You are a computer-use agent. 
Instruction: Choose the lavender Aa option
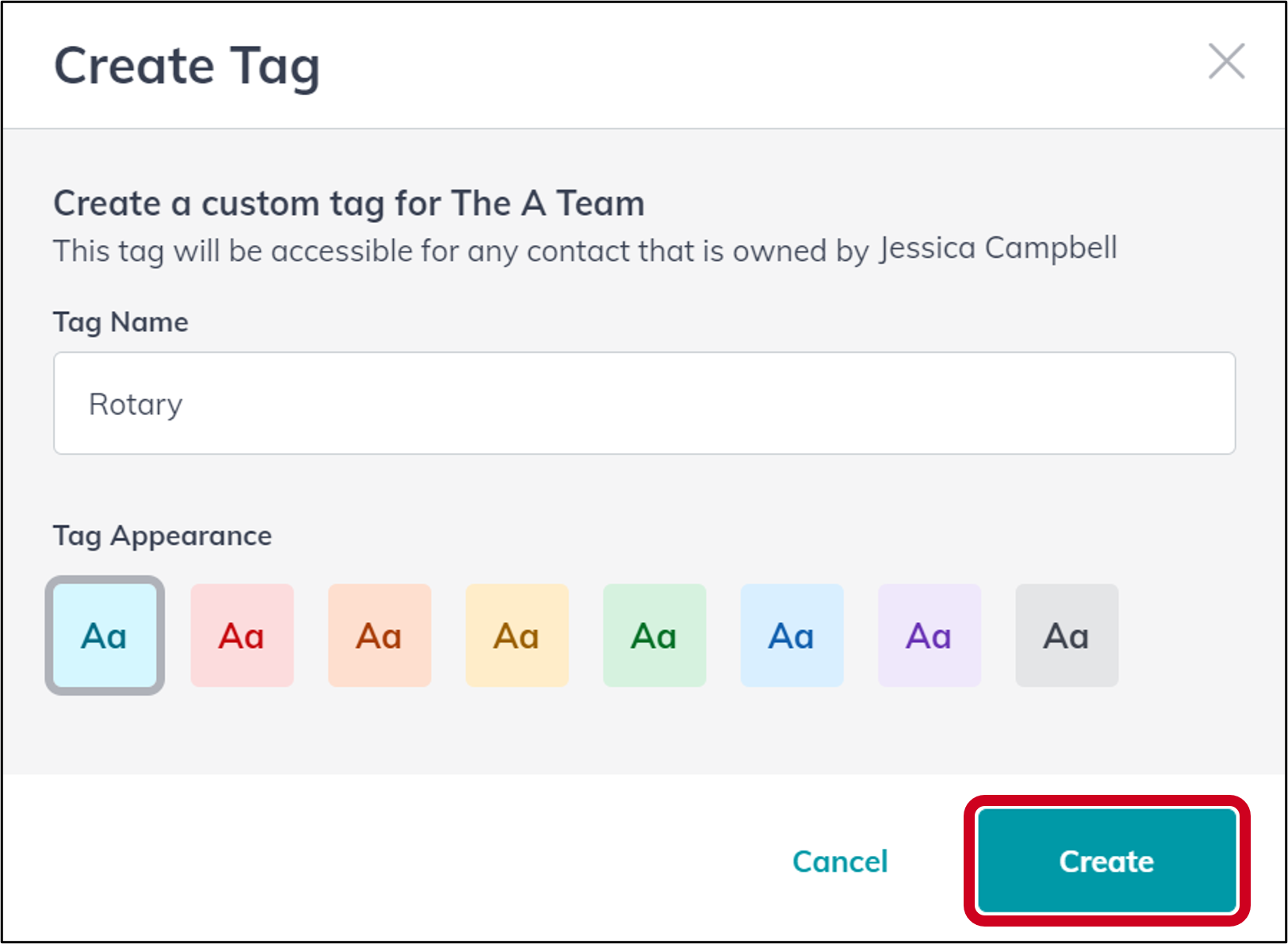click(x=929, y=635)
